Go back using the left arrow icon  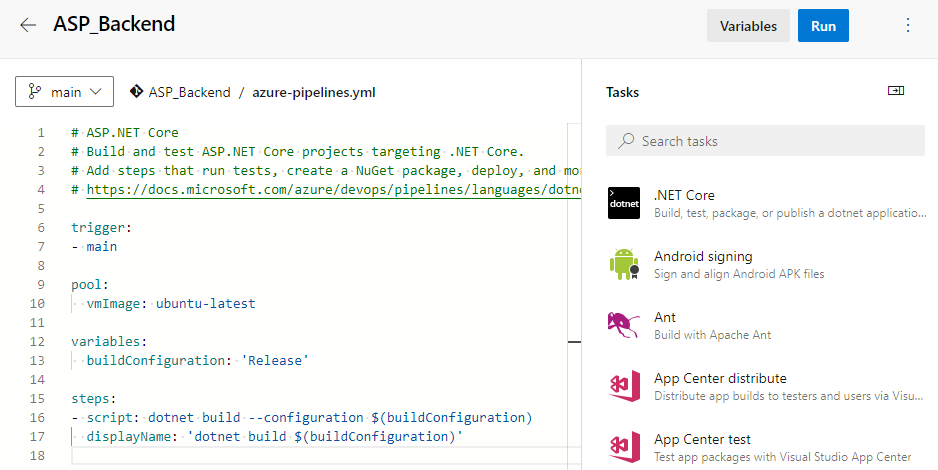click(x=28, y=25)
